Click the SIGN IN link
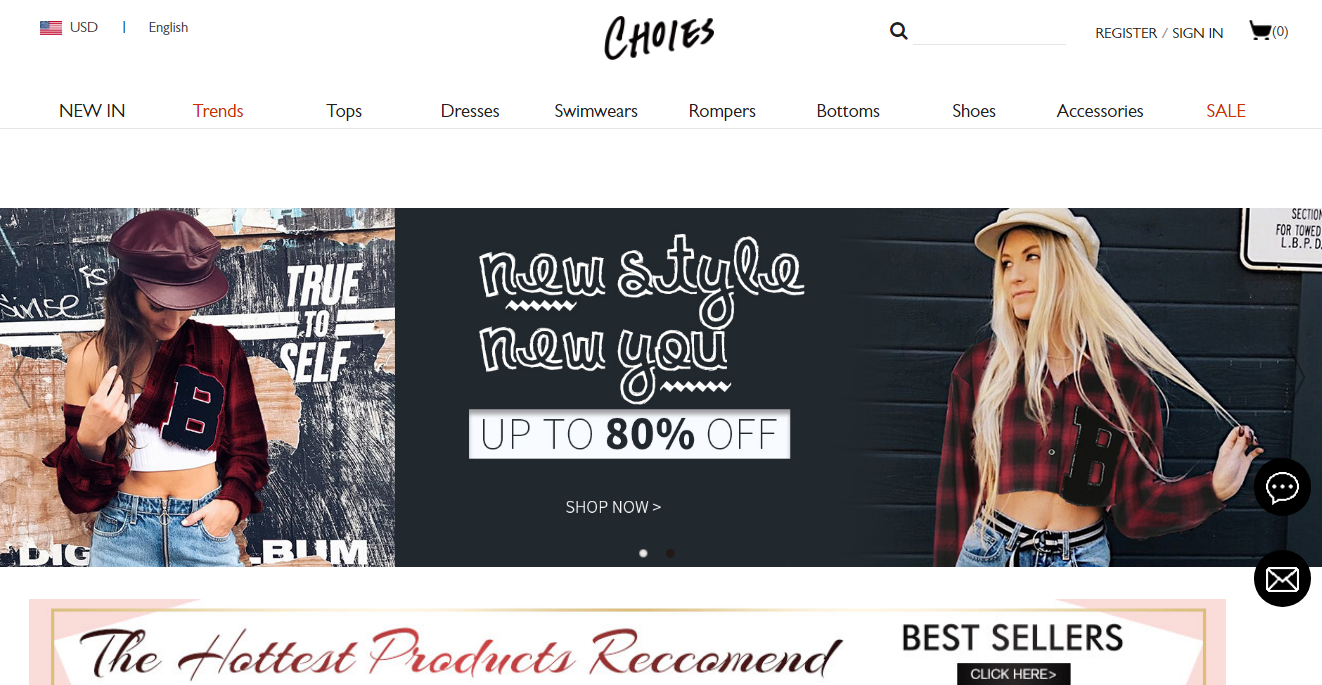The height and width of the screenshot is (685, 1322). click(x=1197, y=33)
